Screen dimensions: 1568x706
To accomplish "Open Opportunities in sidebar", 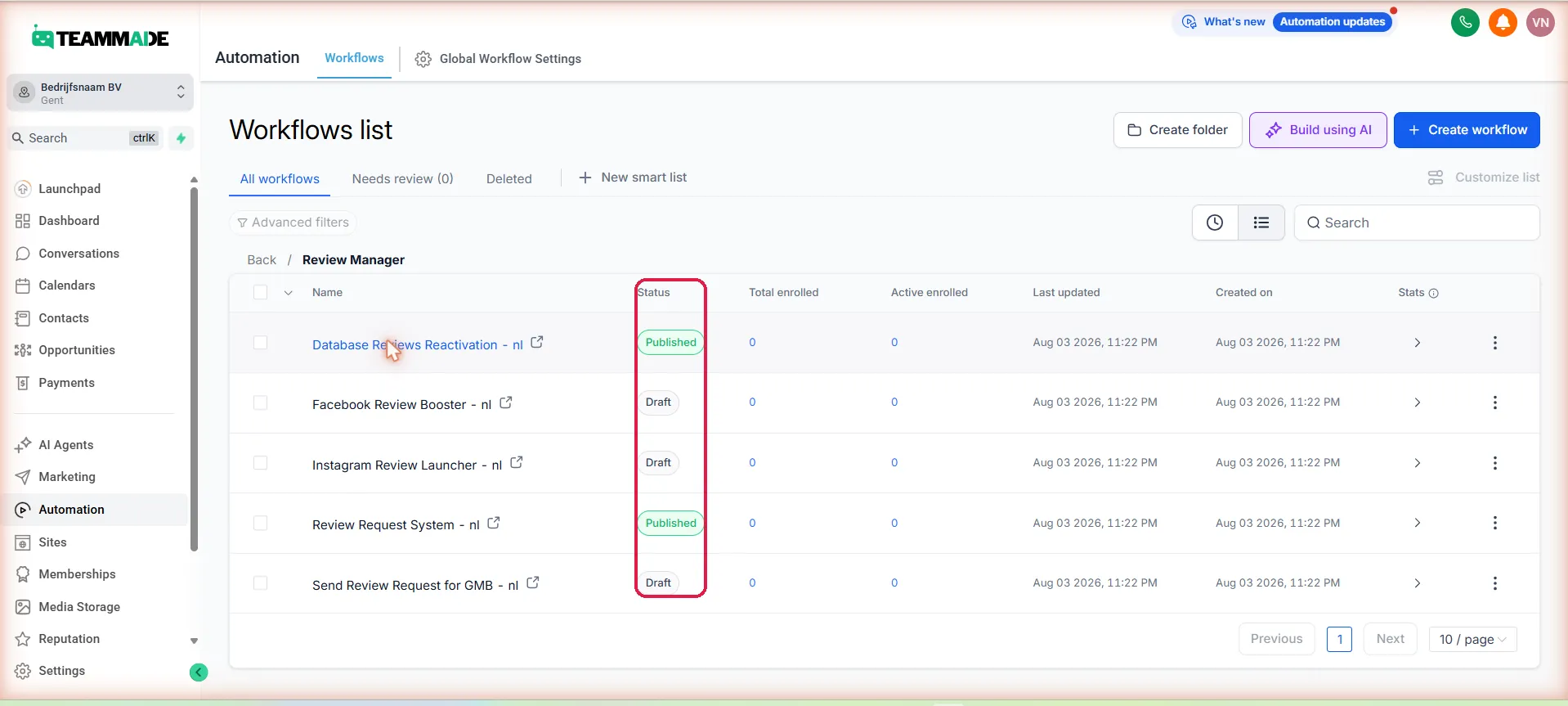I will pyautogui.click(x=77, y=350).
